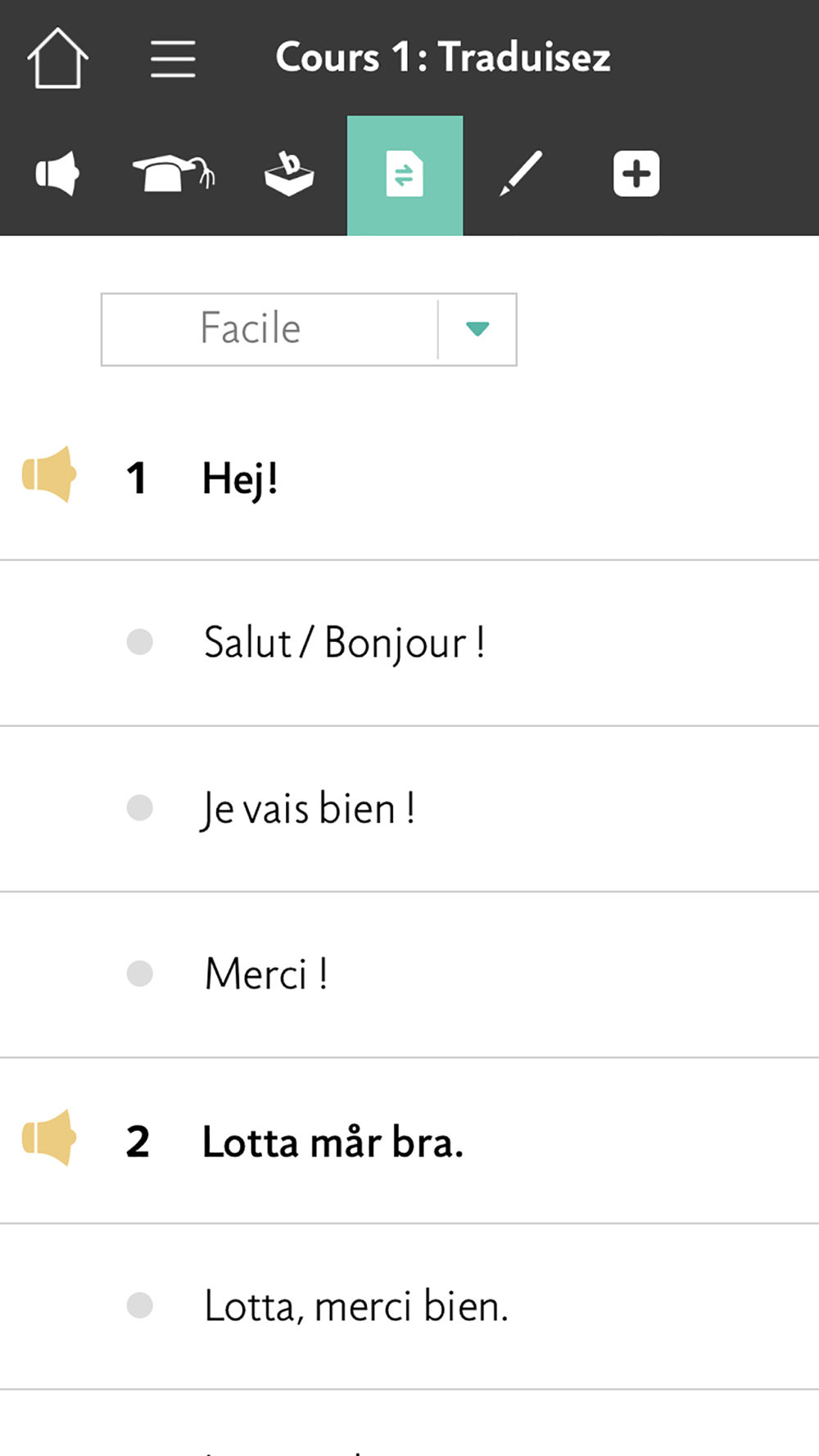This screenshot has height=1456, width=819.
Task: Open the megaphone listening tab
Action: pyautogui.click(x=57, y=174)
